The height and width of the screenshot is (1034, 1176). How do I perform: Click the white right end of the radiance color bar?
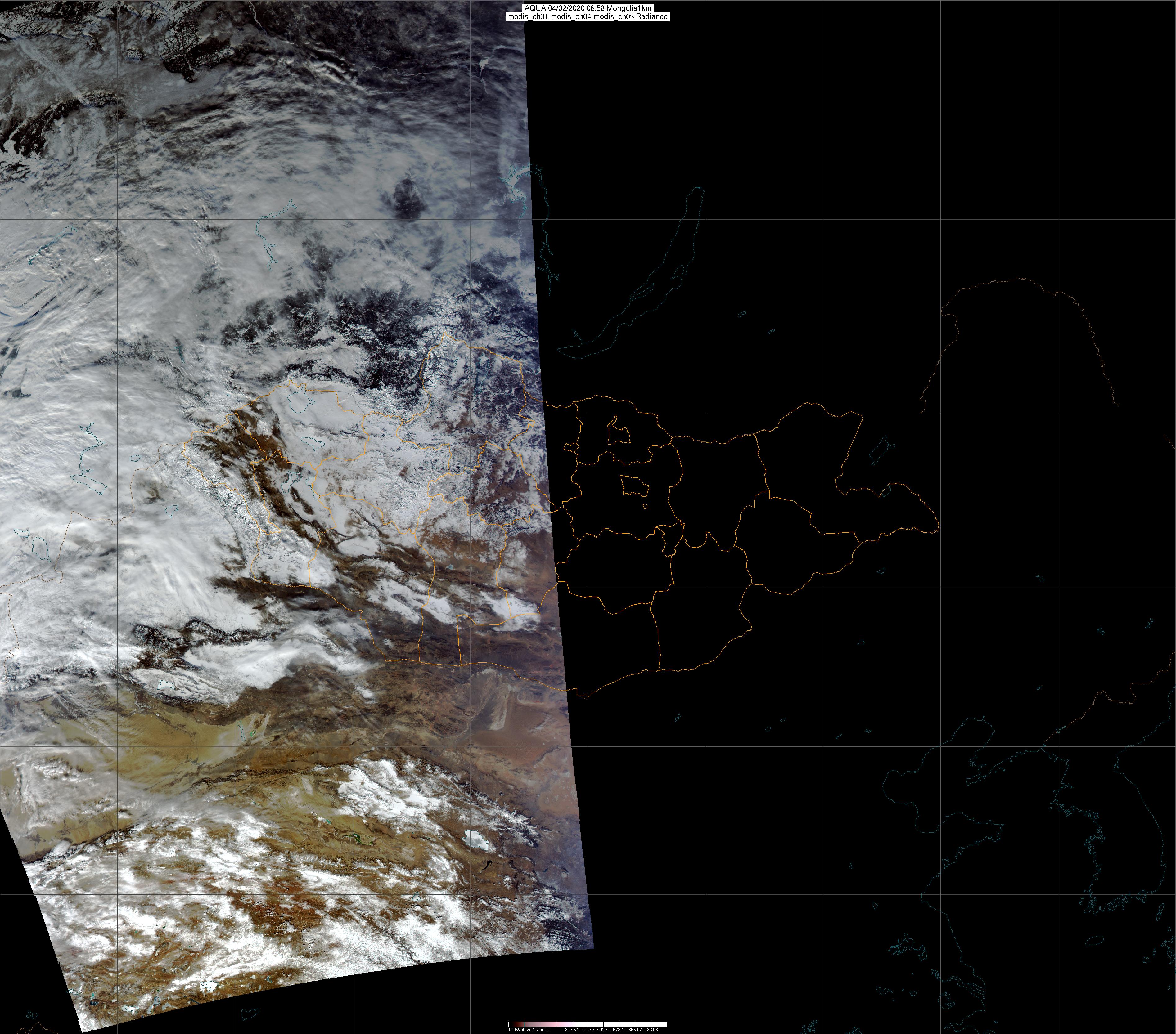point(662,1024)
